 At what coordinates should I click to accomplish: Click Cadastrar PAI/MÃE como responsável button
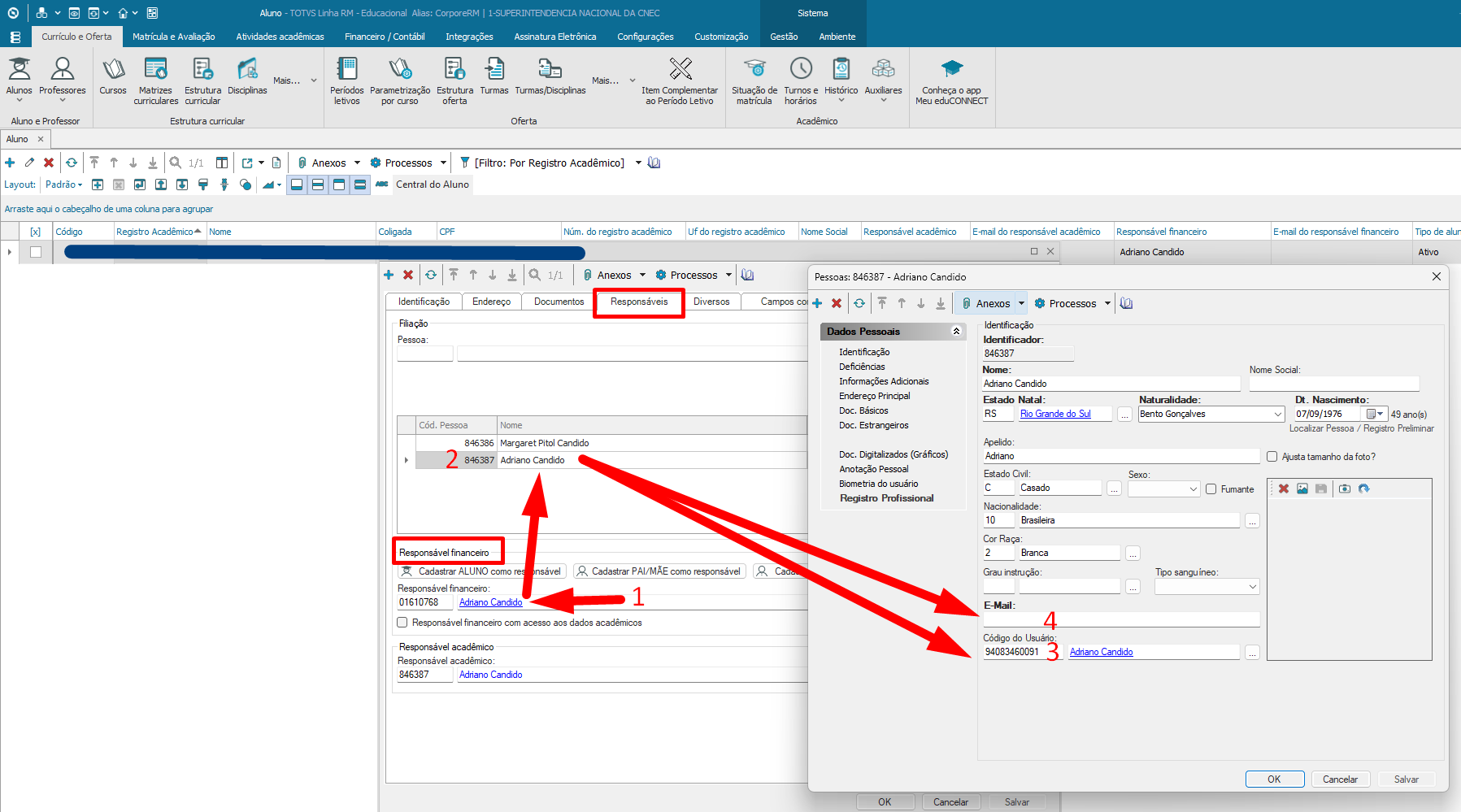659,571
